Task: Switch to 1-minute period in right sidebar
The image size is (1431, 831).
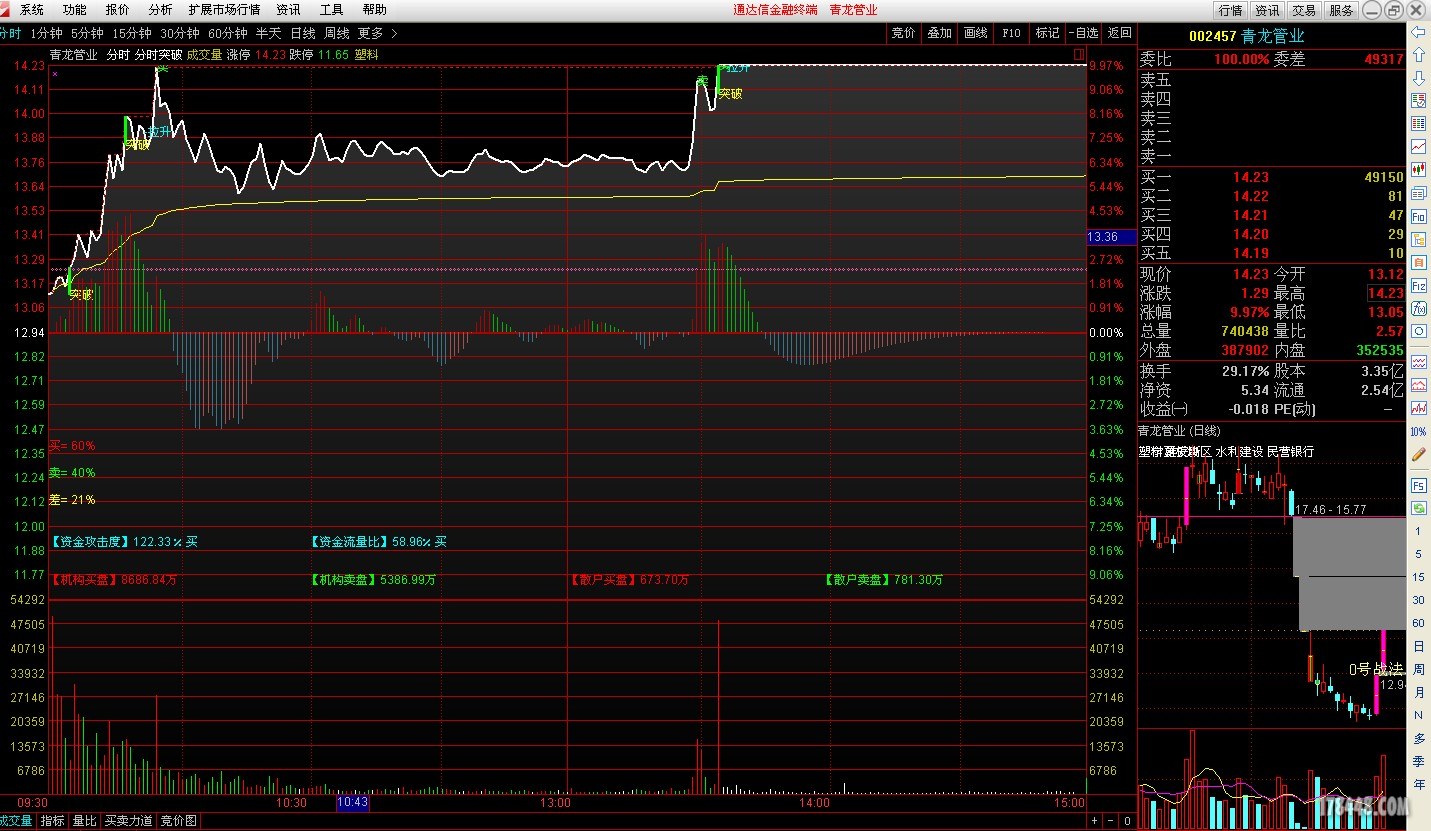Action: (1418, 531)
